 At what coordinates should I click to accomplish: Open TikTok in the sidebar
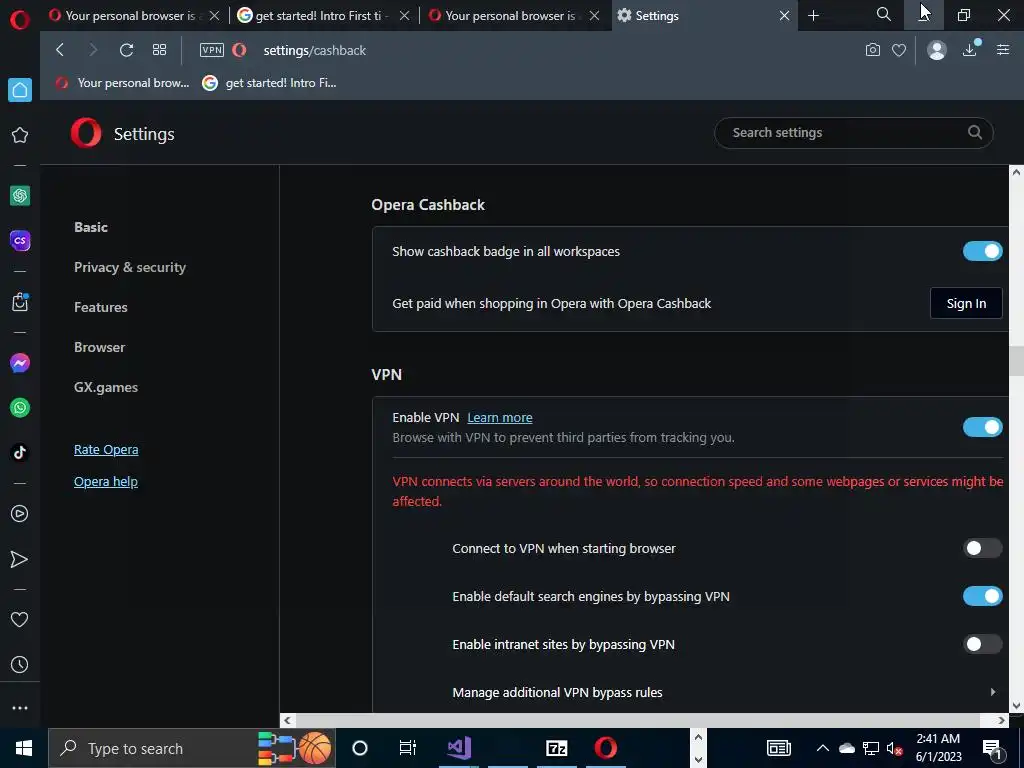coord(20,452)
